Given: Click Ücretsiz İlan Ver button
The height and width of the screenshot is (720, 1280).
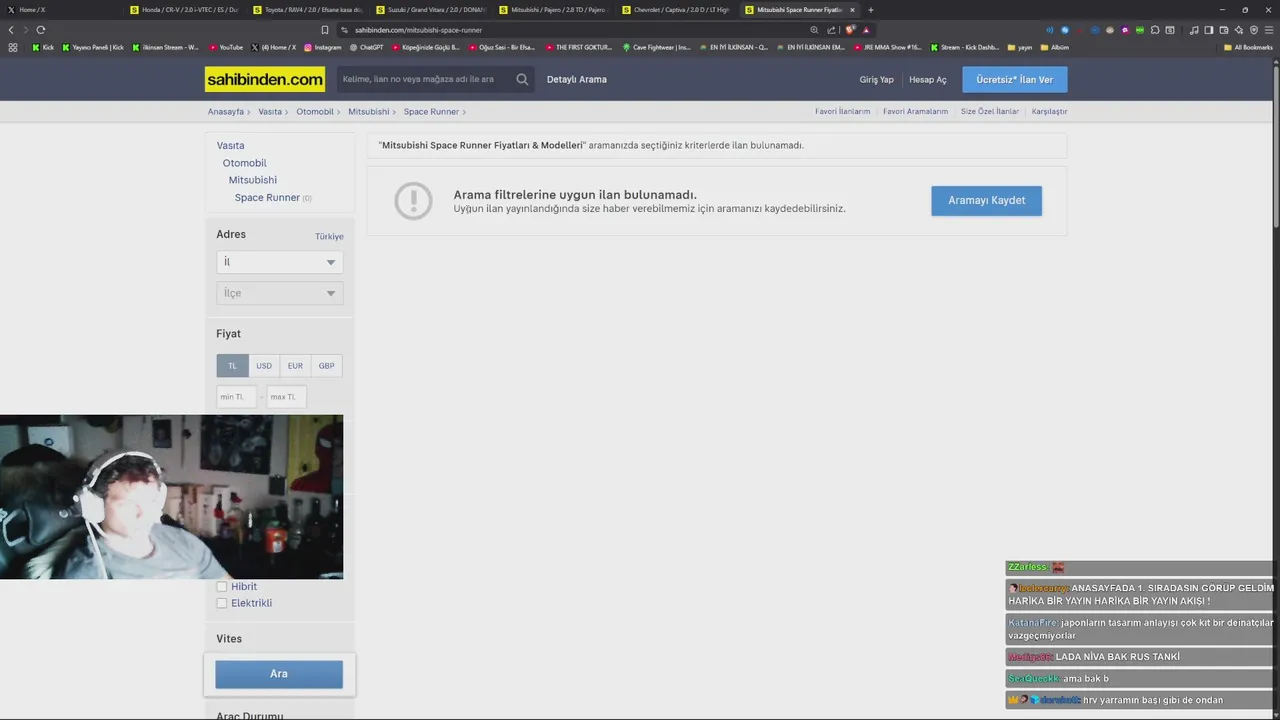Looking at the screenshot, I should 1015,80.
